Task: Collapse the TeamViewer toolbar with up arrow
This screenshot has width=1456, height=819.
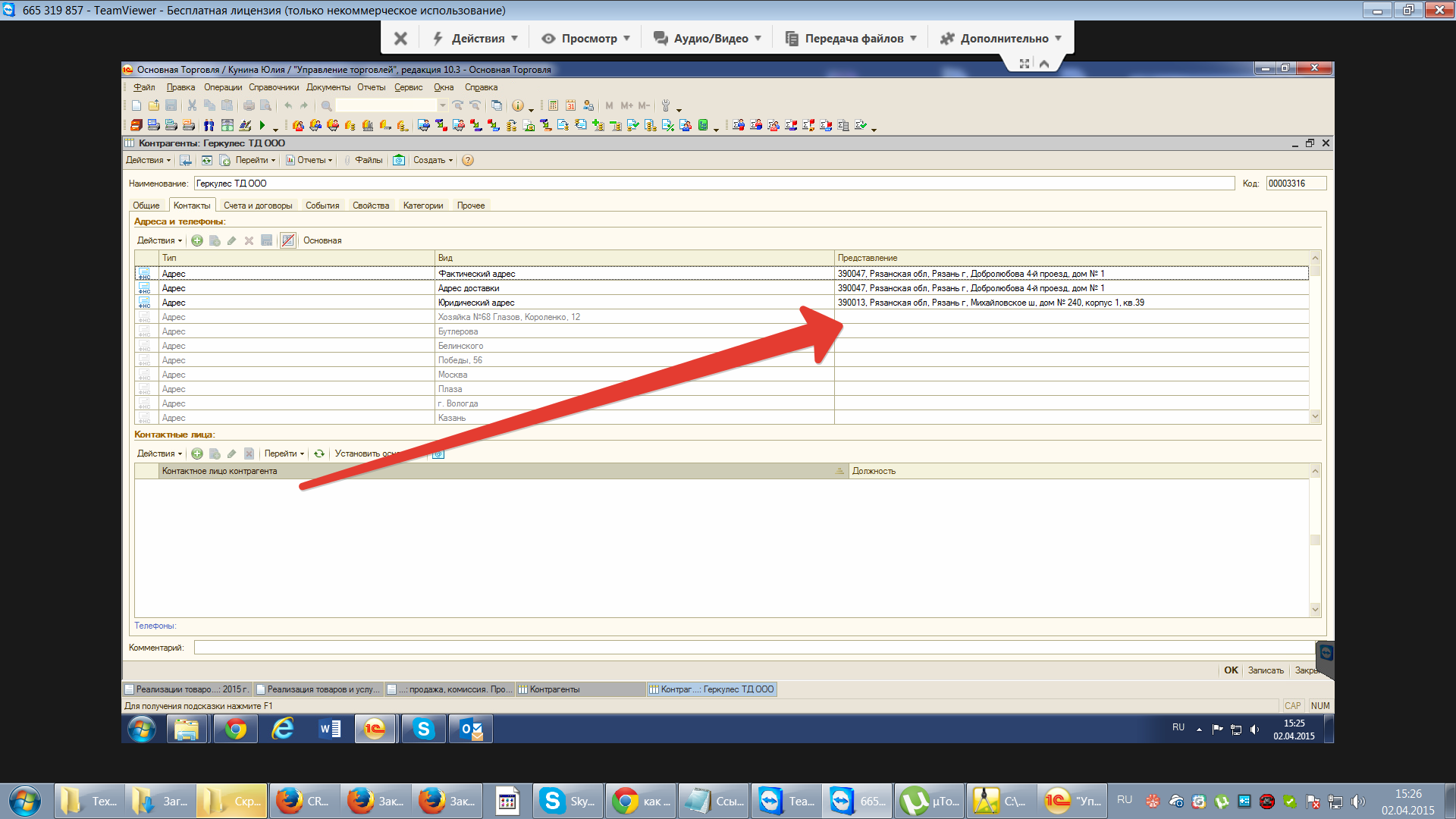Action: coord(1044,64)
